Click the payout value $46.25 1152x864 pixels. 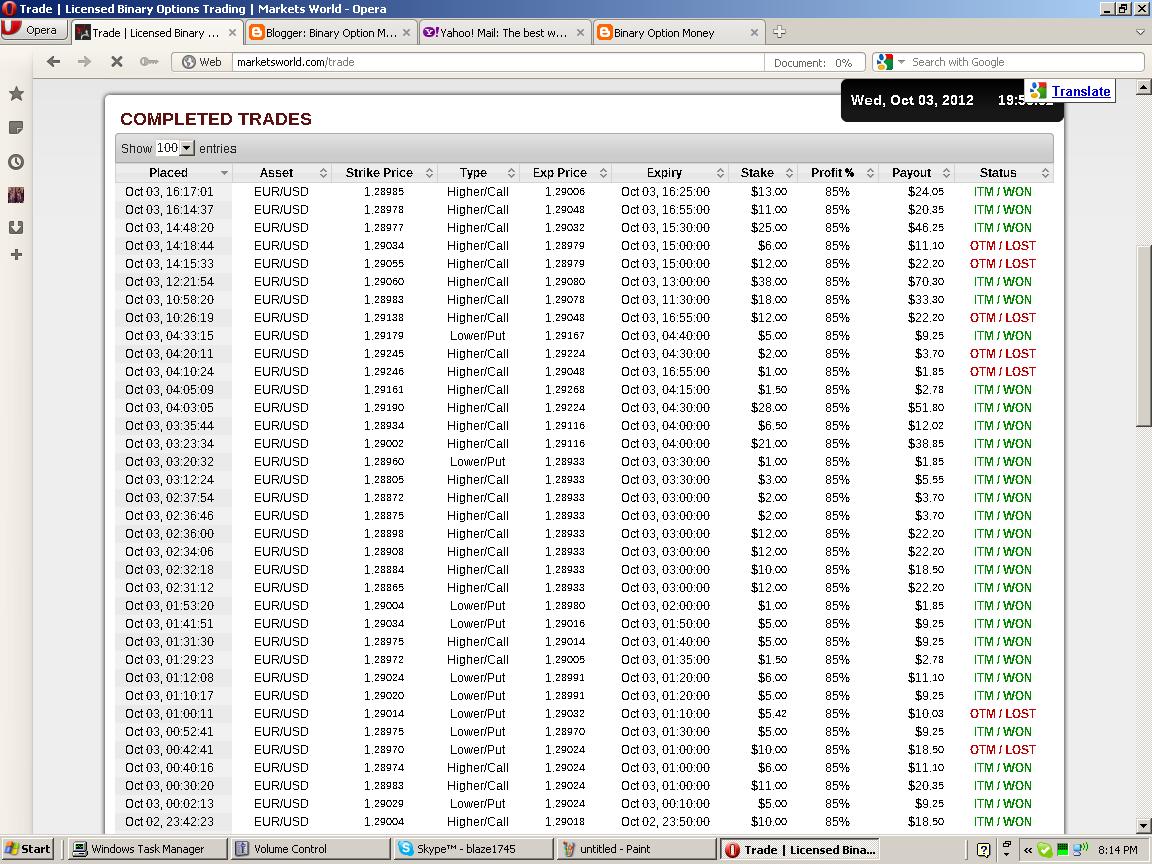pyautogui.click(x=926, y=228)
